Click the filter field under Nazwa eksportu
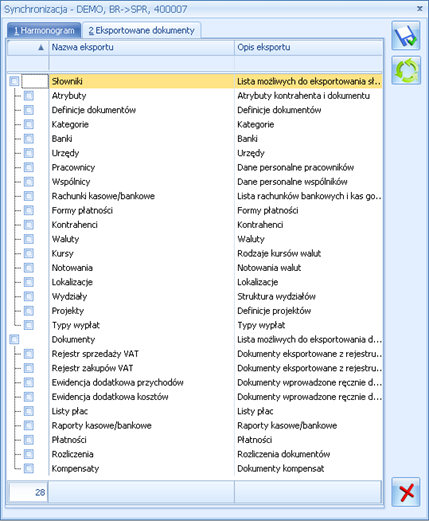This screenshot has width=429, height=521. [x=142, y=63]
